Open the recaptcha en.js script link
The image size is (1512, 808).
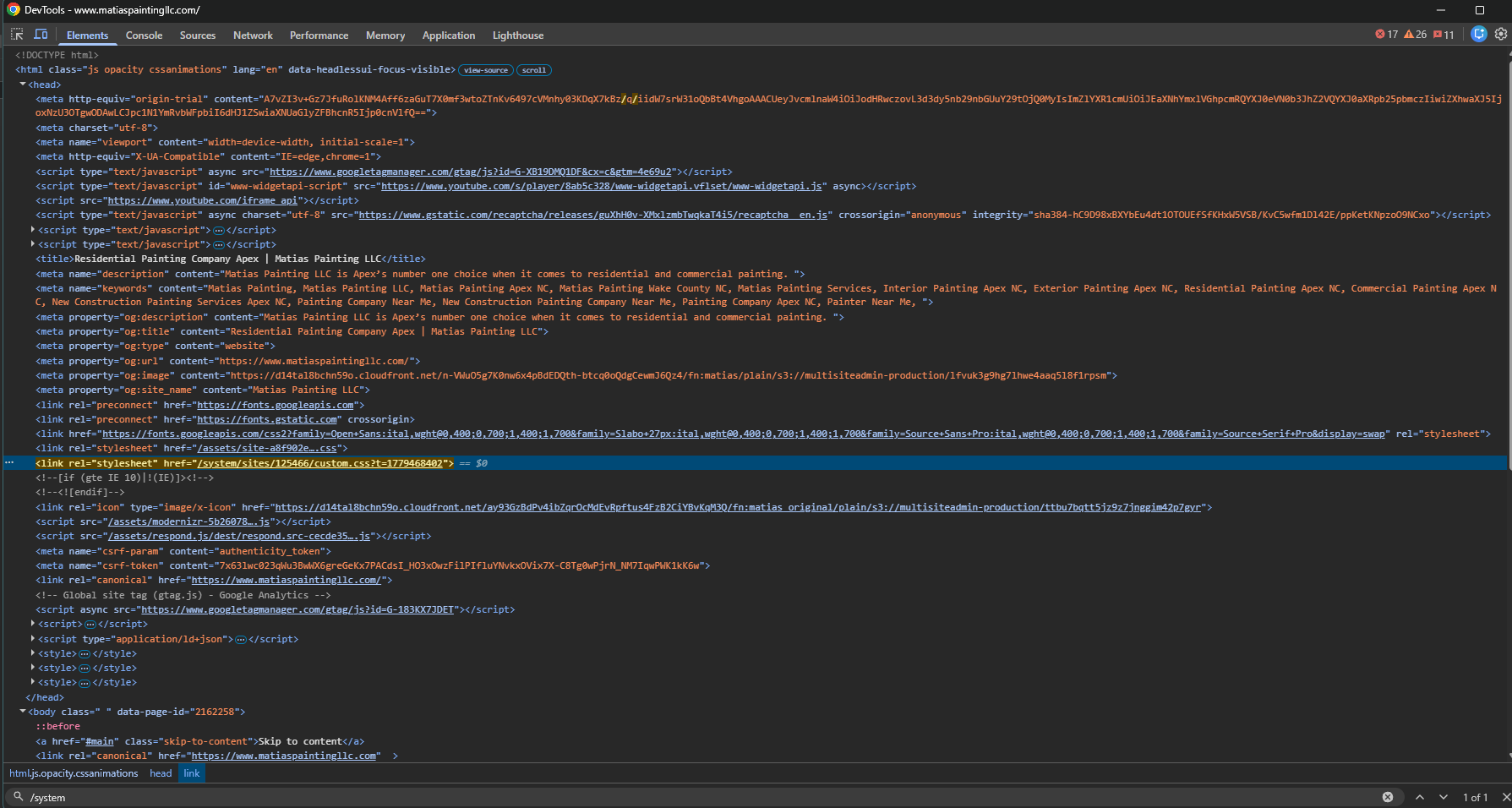593,215
